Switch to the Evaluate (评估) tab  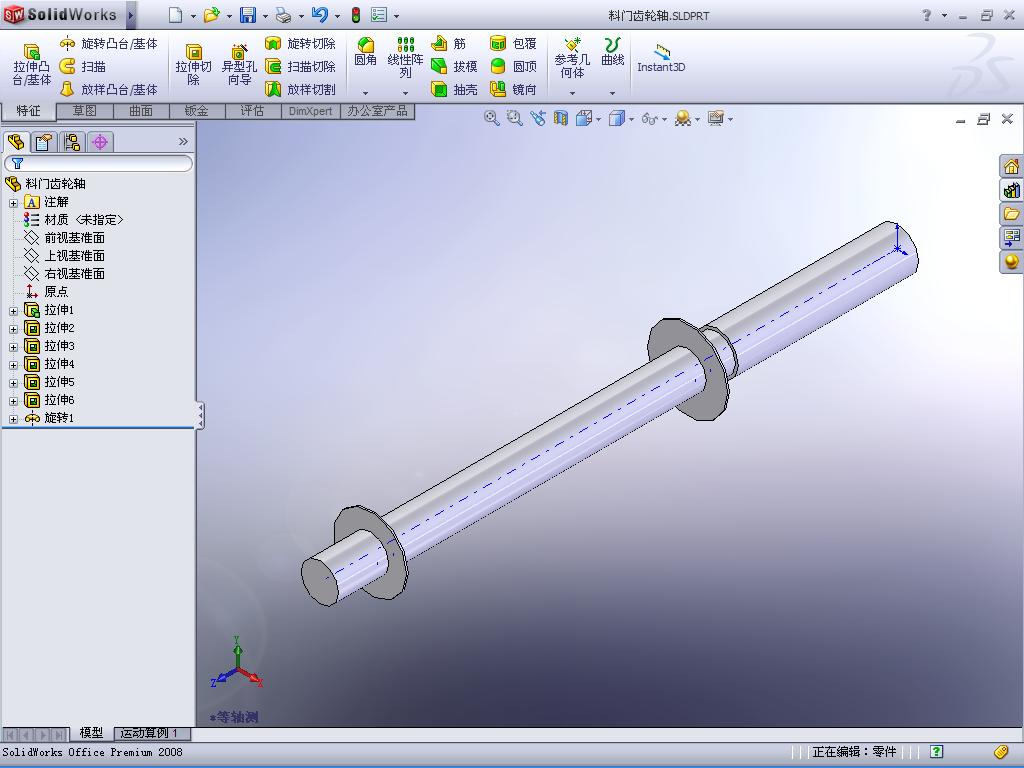tap(252, 111)
